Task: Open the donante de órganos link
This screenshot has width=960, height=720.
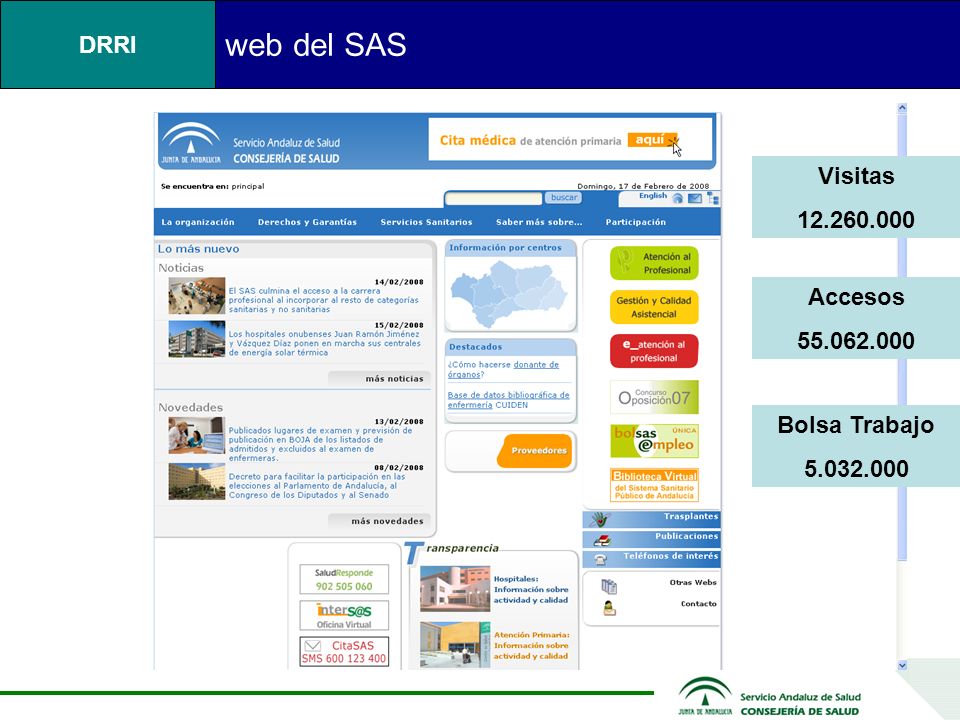Action: 503,369
